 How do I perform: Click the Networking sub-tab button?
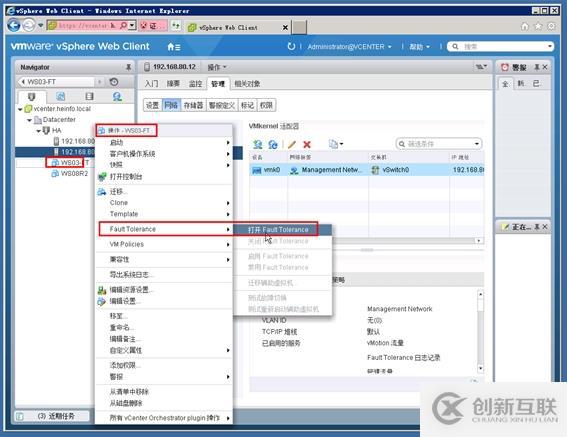(171, 105)
